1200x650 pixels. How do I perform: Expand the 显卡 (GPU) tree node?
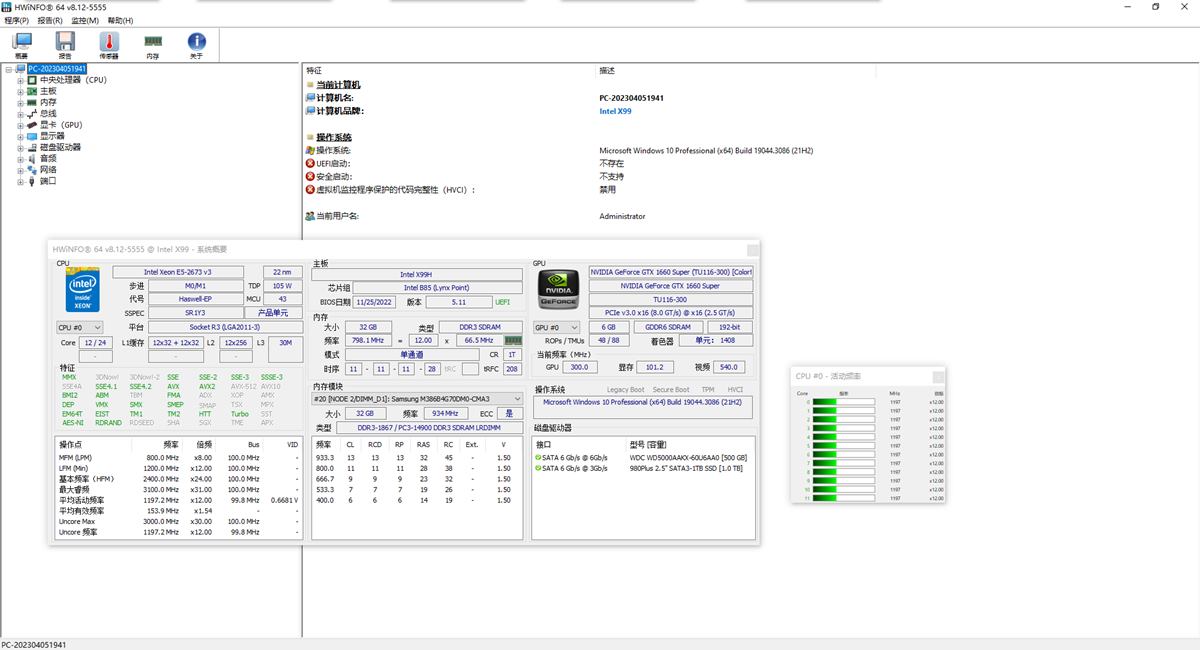(x=20, y=125)
